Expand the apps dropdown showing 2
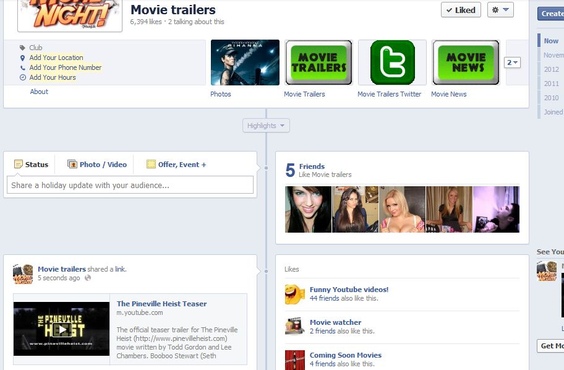This screenshot has height=370, width=564. point(512,63)
